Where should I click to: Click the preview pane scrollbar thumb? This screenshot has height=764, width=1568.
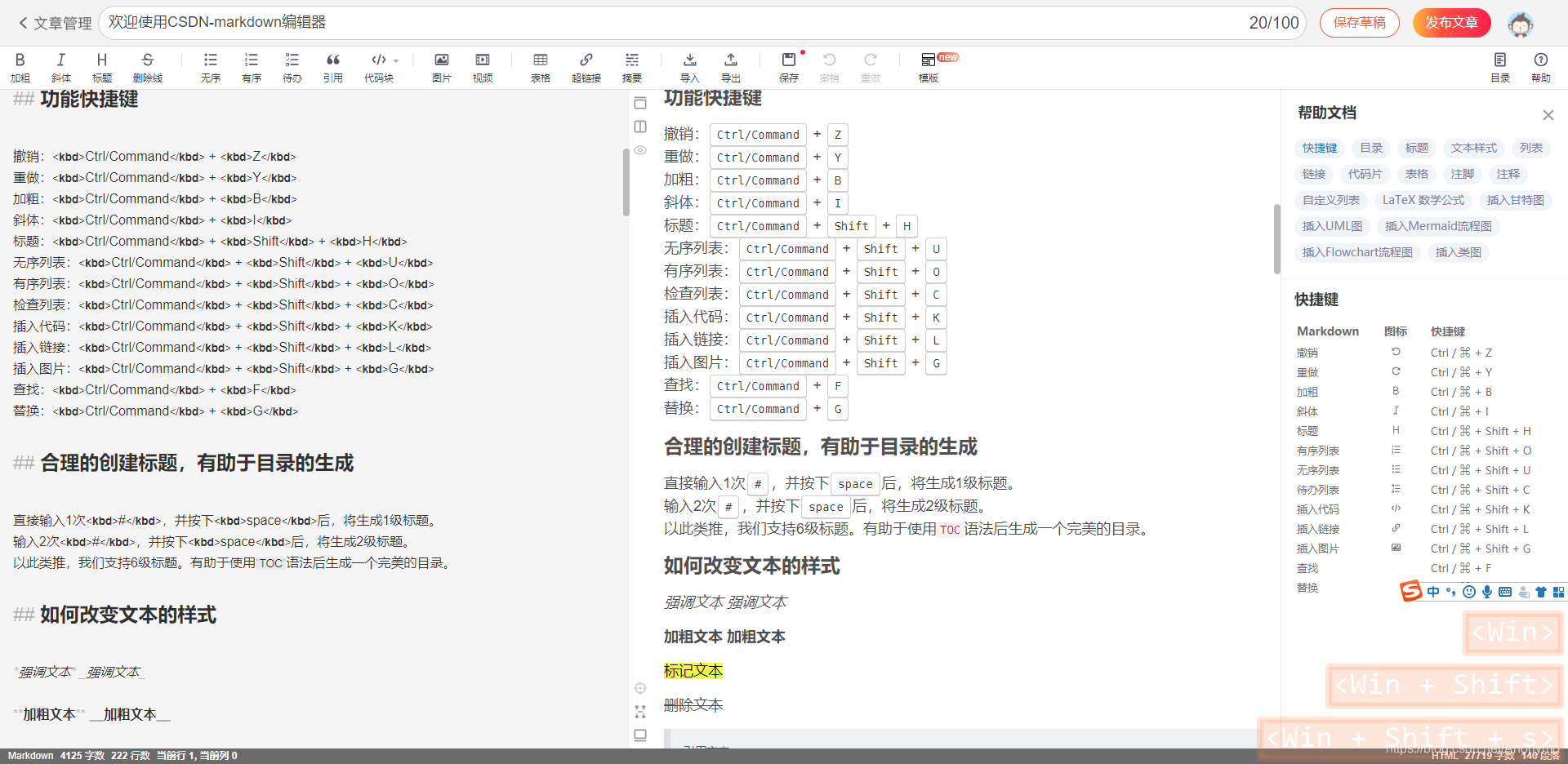pyautogui.click(x=1277, y=238)
